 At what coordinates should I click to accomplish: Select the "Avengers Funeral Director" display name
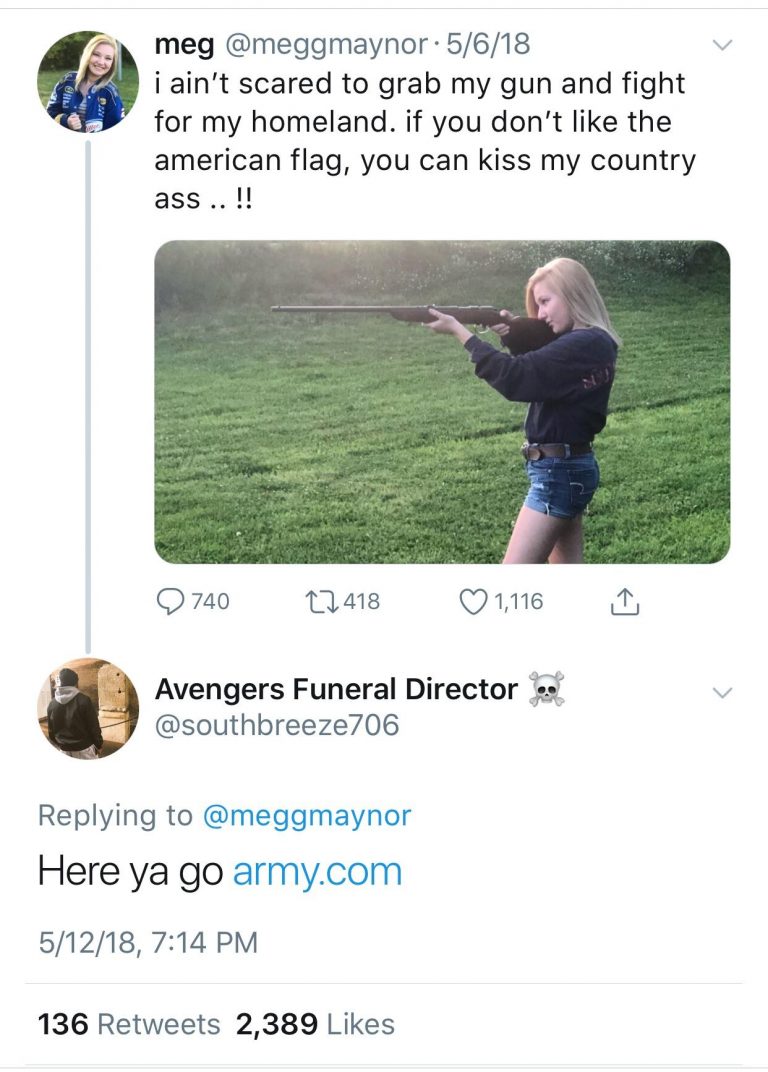coord(336,690)
